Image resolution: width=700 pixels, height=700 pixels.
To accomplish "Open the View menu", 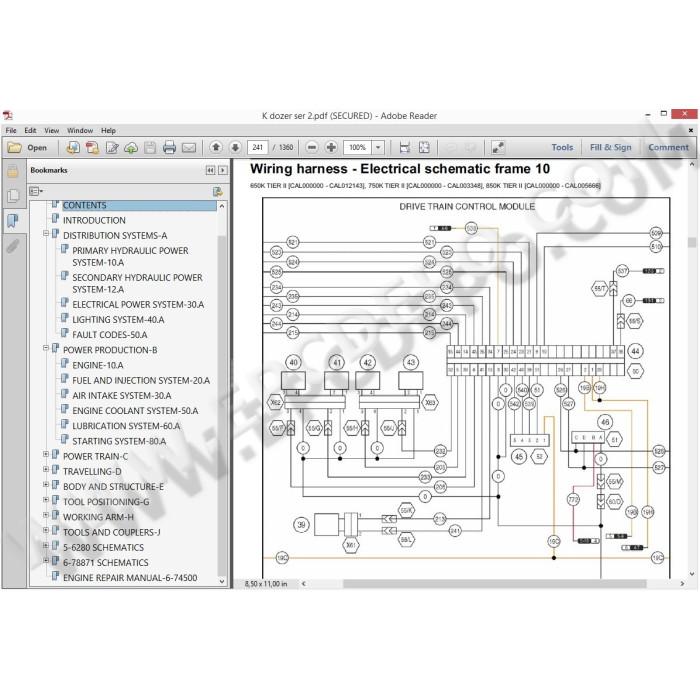I will (51, 130).
